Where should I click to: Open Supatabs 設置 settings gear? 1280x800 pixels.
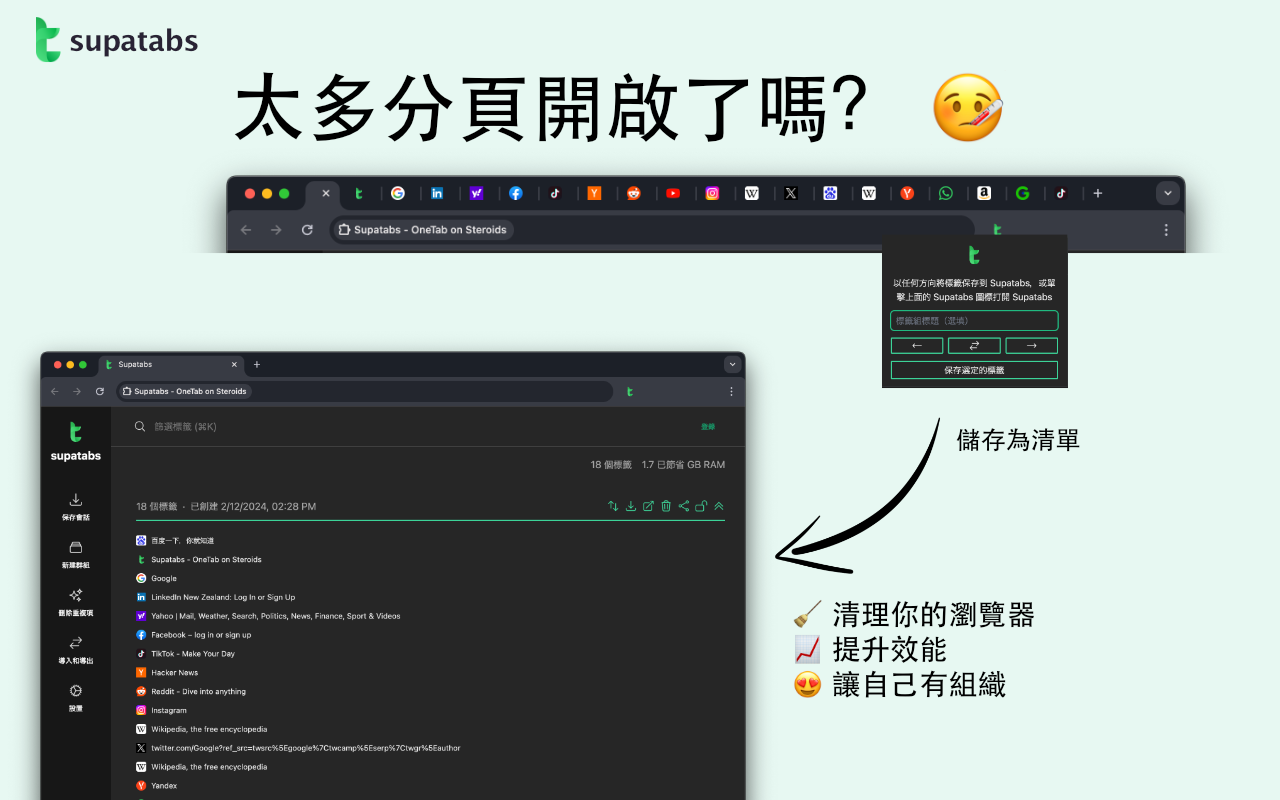75,694
